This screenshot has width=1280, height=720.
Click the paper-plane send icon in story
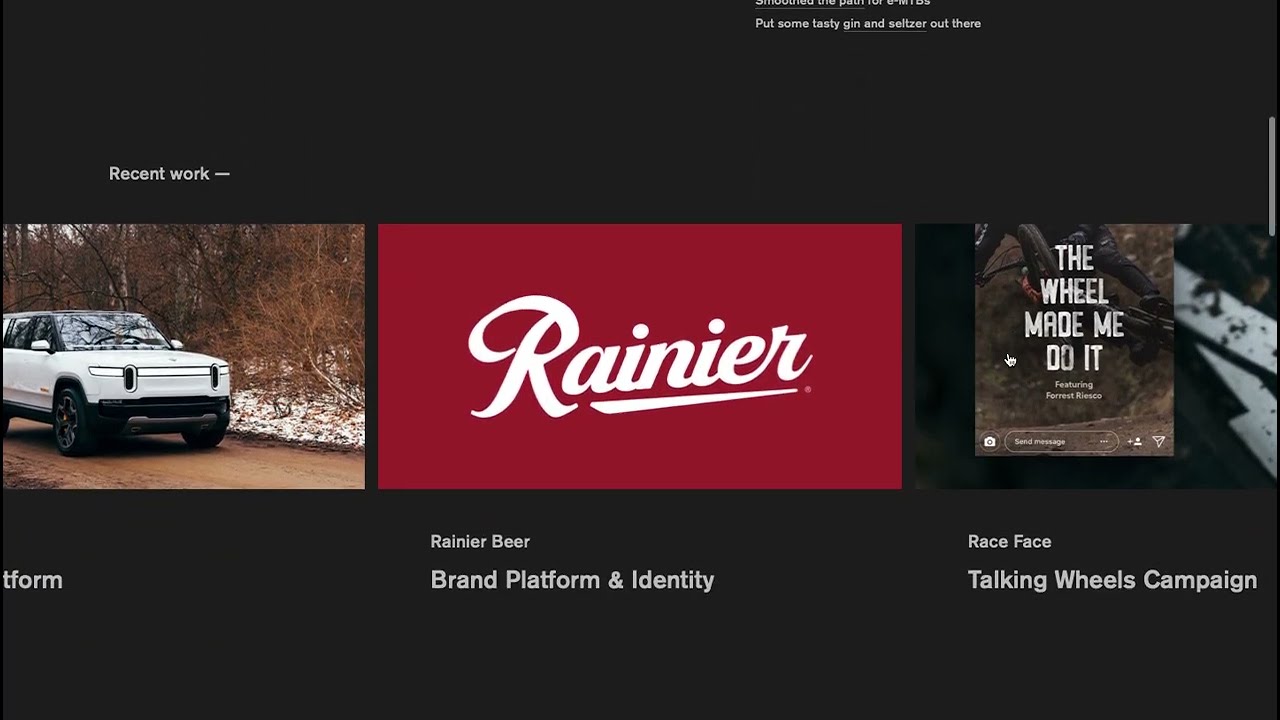click(x=1159, y=442)
